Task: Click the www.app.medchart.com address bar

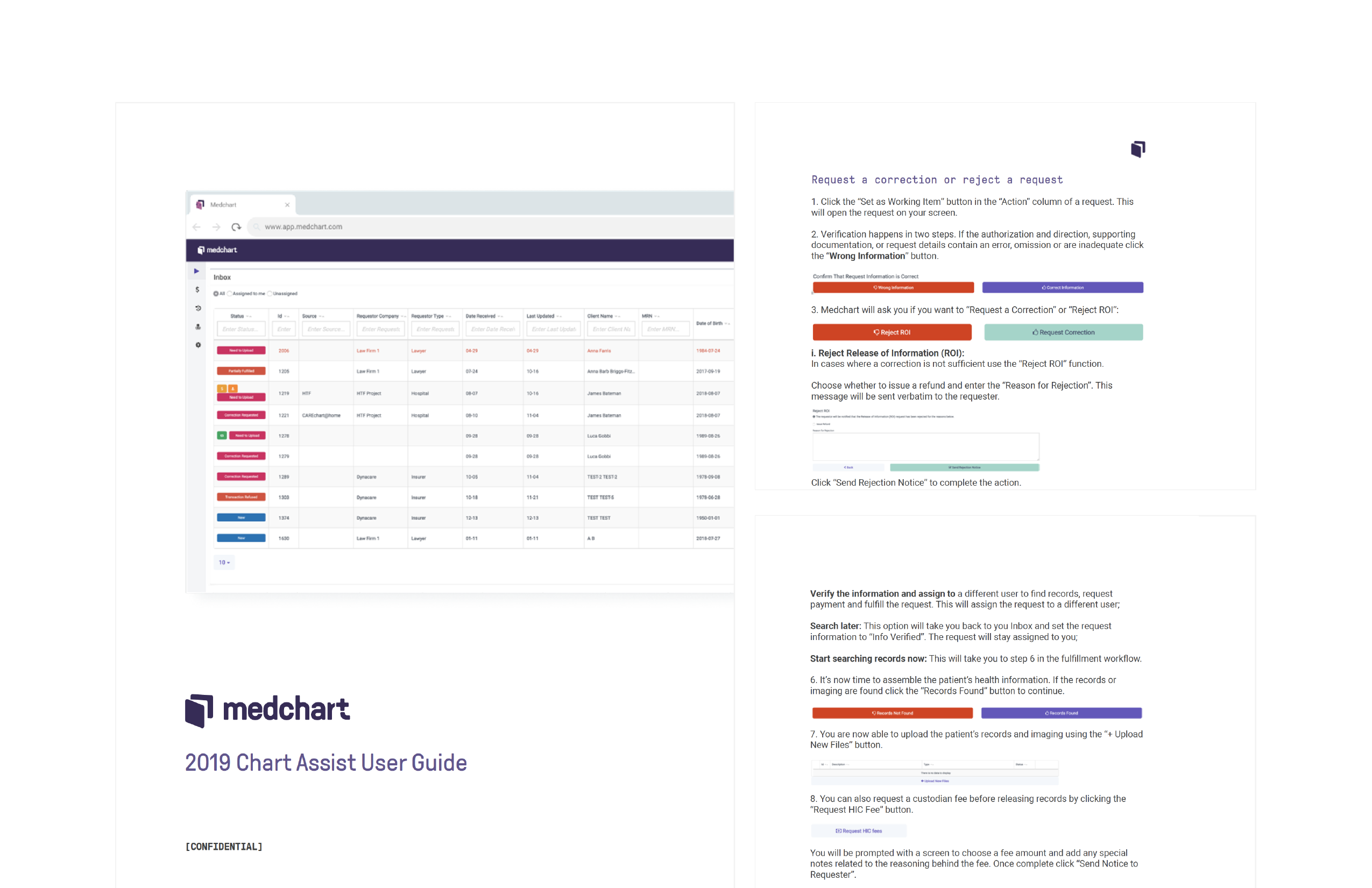Action: (x=303, y=227)
